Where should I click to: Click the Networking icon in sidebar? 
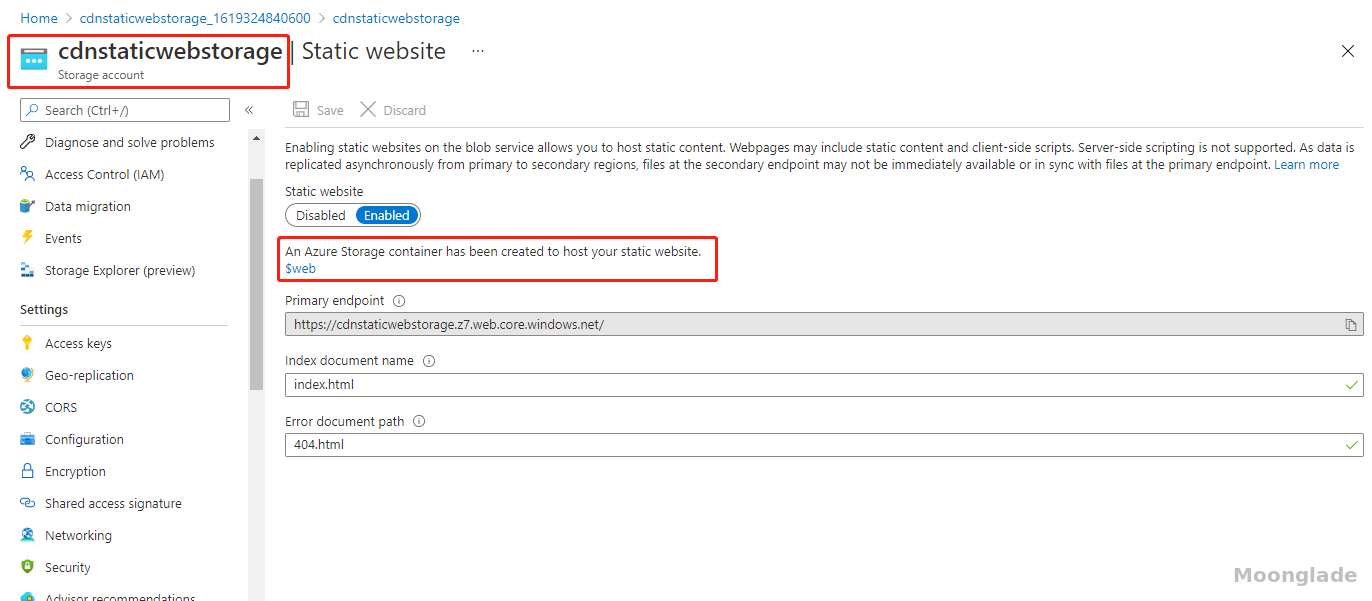coord(28,535)
